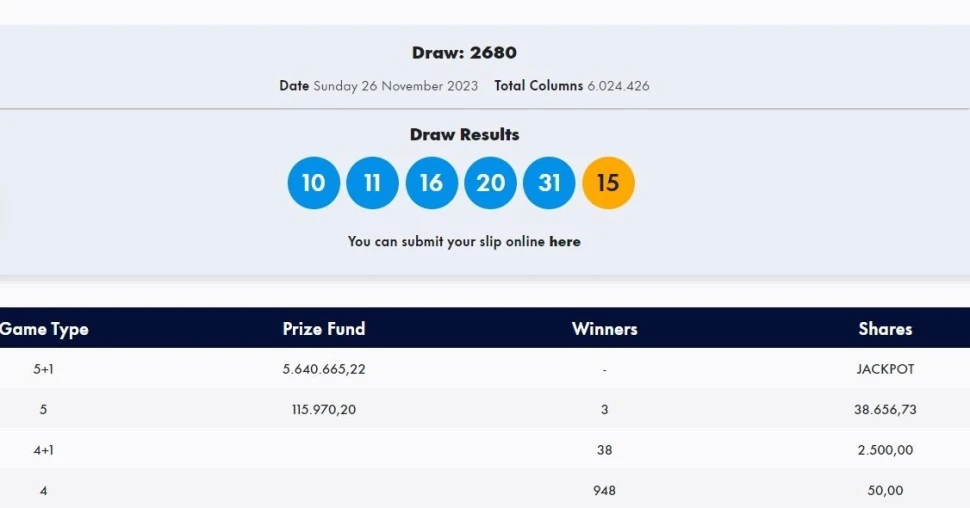Click the Total Columns value 6.024.426
Viewport: 970px width, 508px height.
618,86
